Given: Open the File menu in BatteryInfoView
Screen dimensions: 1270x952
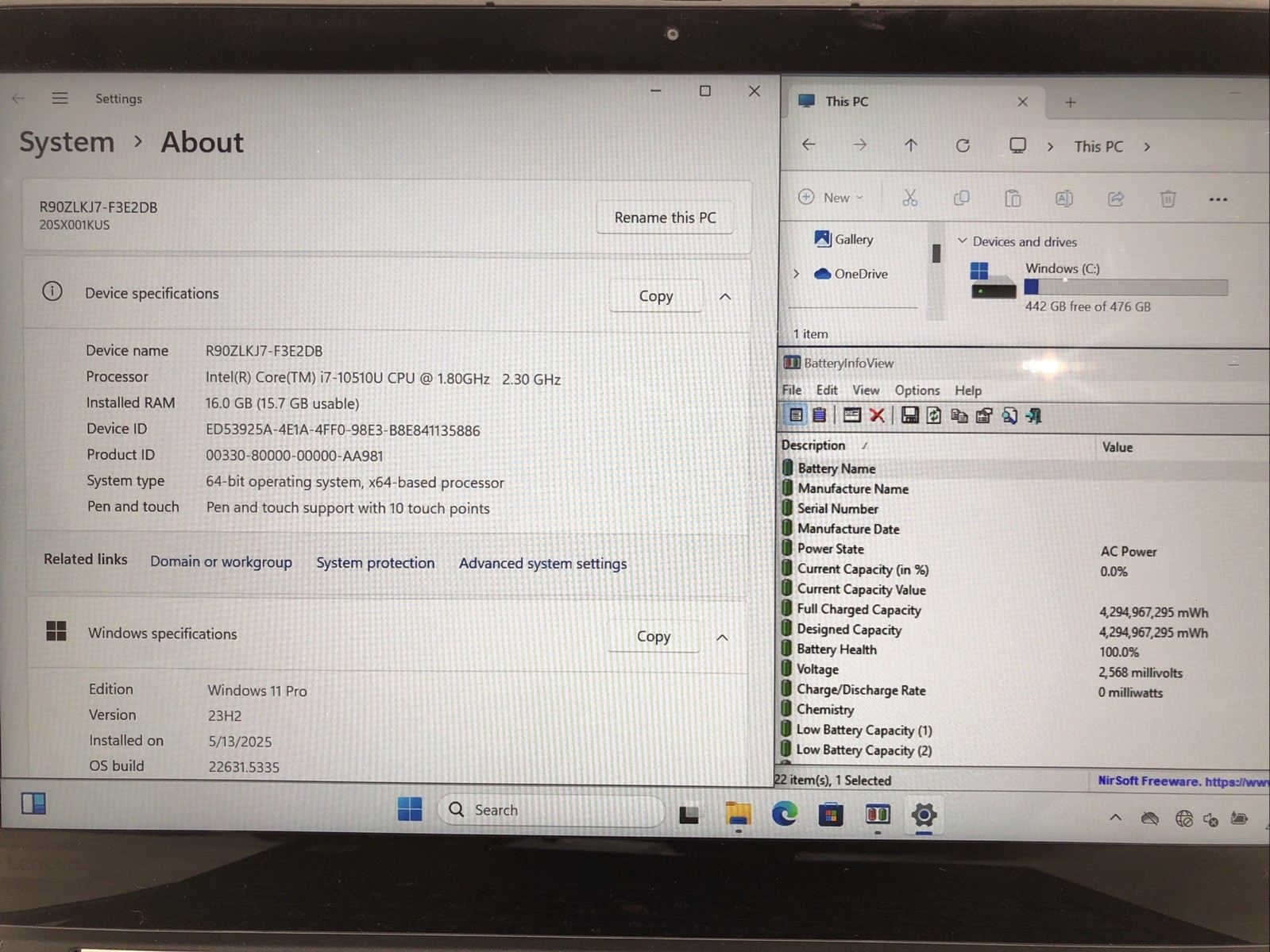Looking at the screenshot, I should [x=792, y=390].
